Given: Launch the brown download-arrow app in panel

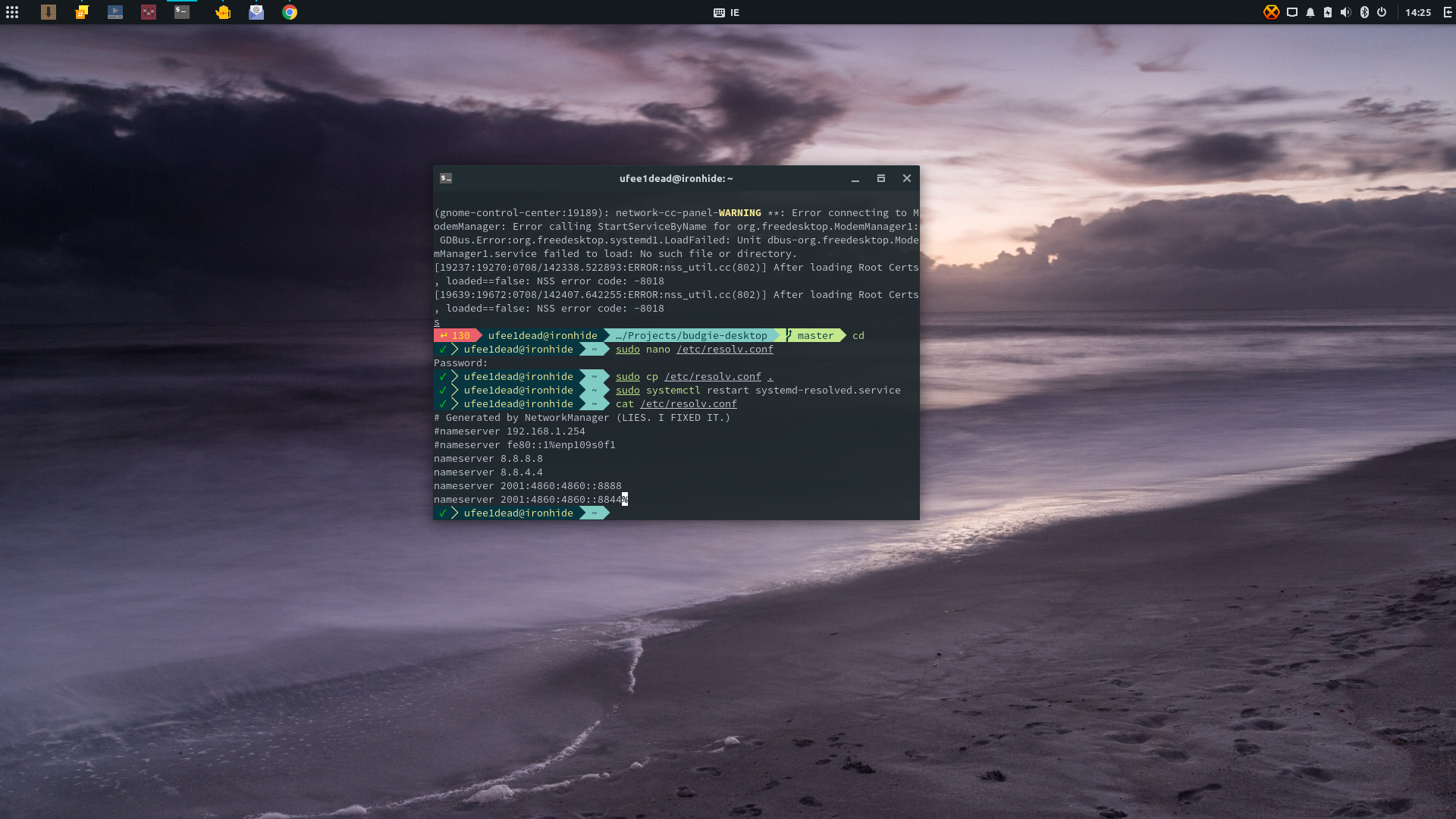Looking at the screenshot, I should (49, 12).
